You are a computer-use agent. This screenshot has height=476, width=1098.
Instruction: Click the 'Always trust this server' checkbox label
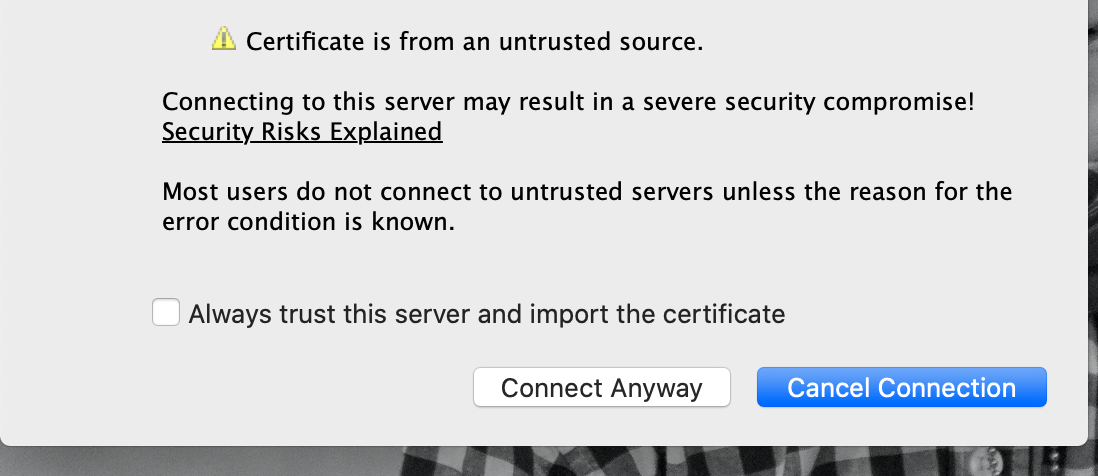pyautogui.click(x=487, y=313)
